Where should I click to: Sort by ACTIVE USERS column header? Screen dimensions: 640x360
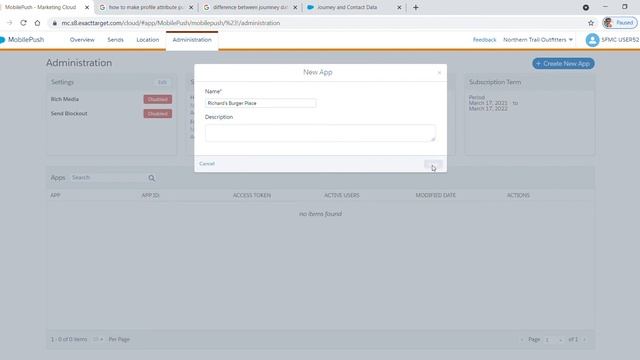342,196
